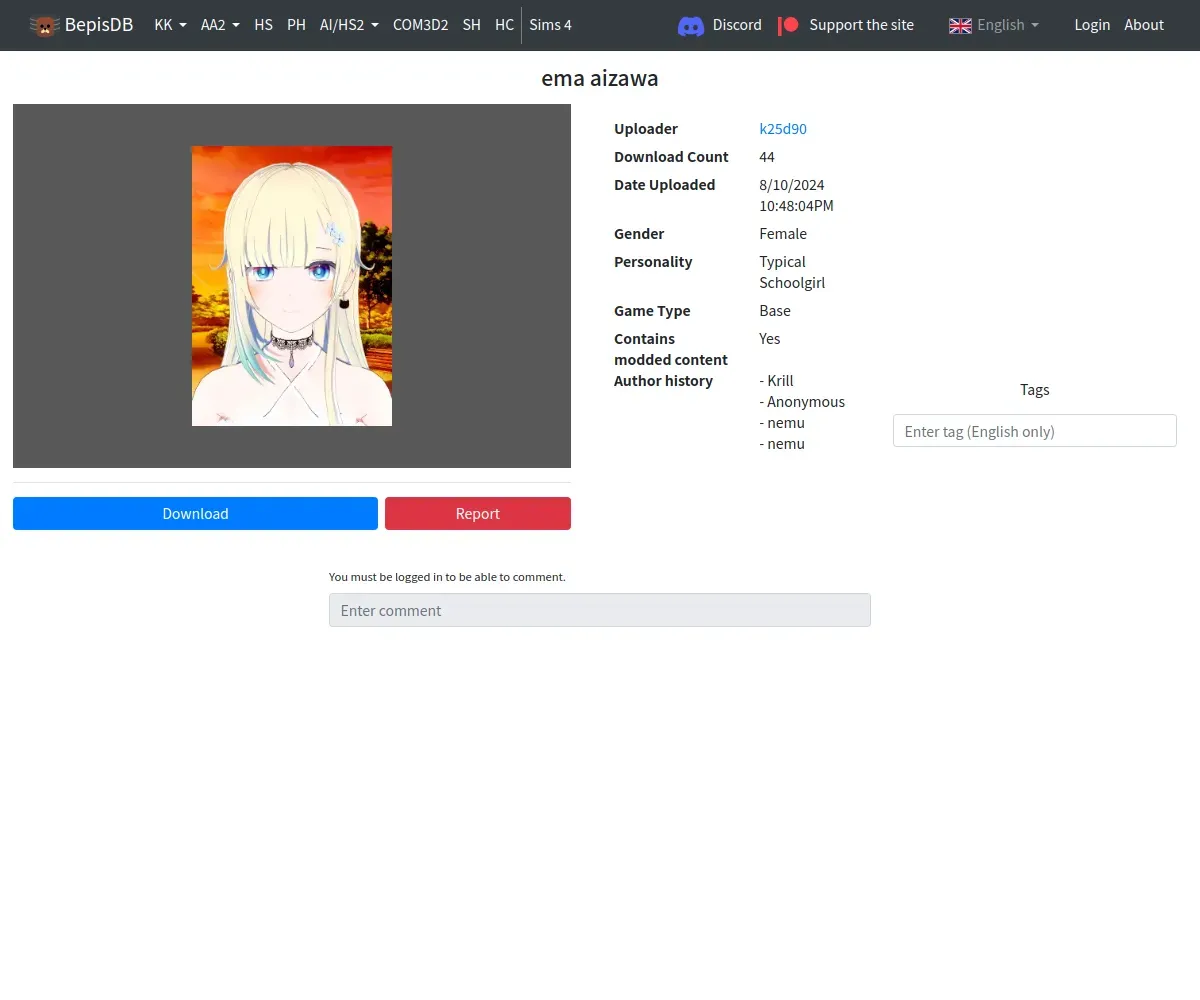The image size is (1200, 1000).
Task: Open uploader k25d90 profile
Action: click(783, 129)
